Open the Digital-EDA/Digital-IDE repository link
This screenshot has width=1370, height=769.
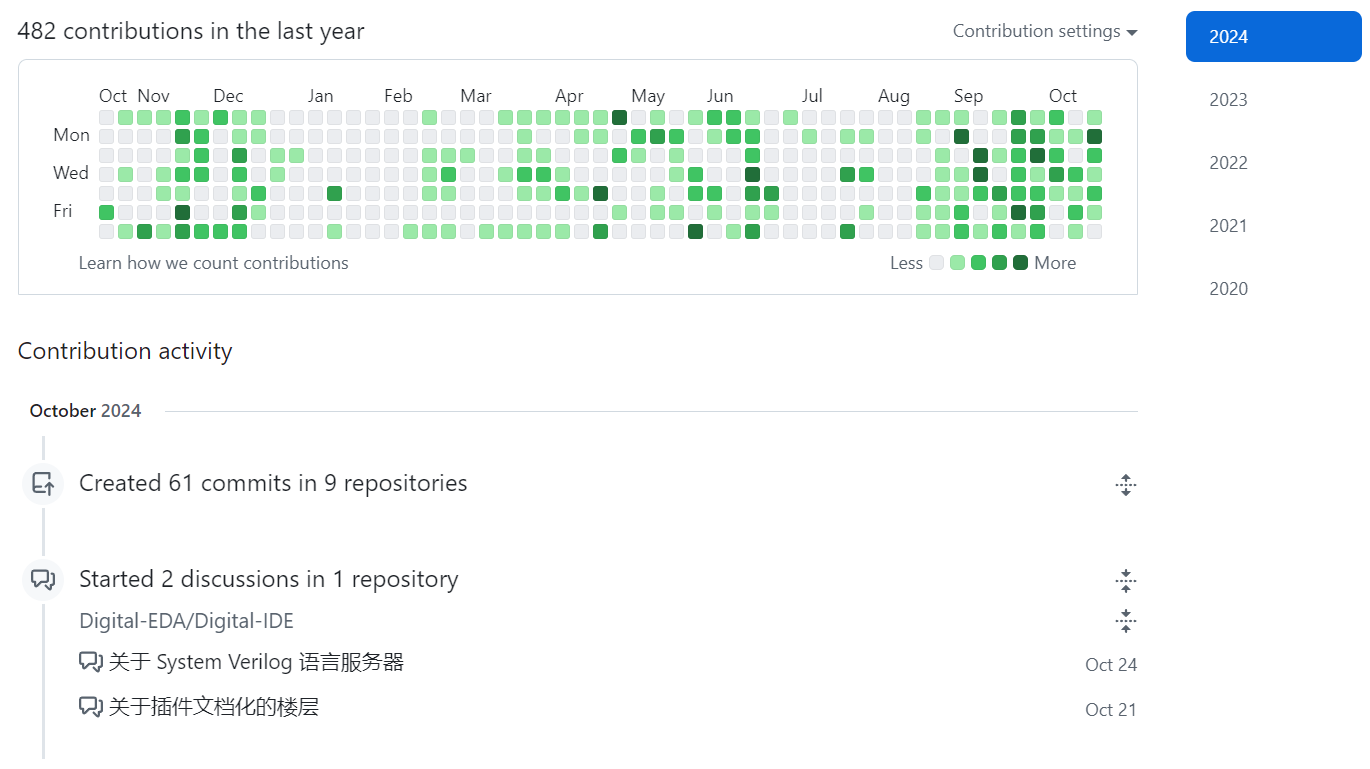click(187, 621)
